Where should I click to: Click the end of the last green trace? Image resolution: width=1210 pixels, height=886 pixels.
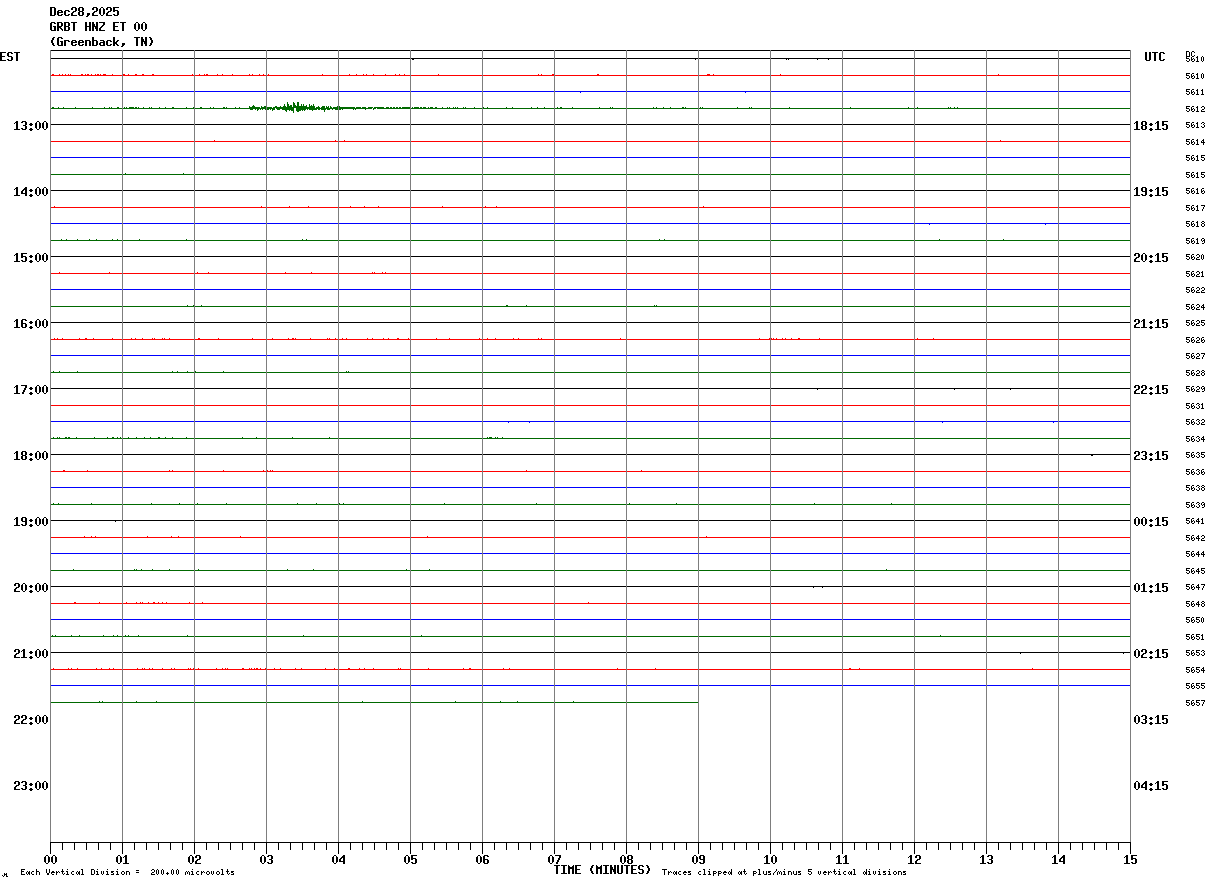point(697,702)
